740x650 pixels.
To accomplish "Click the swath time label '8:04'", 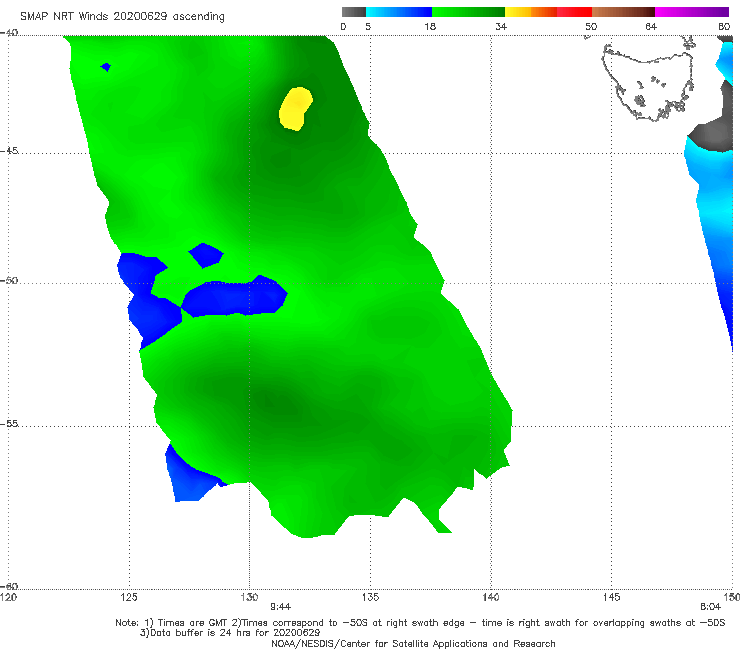I will point(710,607).
